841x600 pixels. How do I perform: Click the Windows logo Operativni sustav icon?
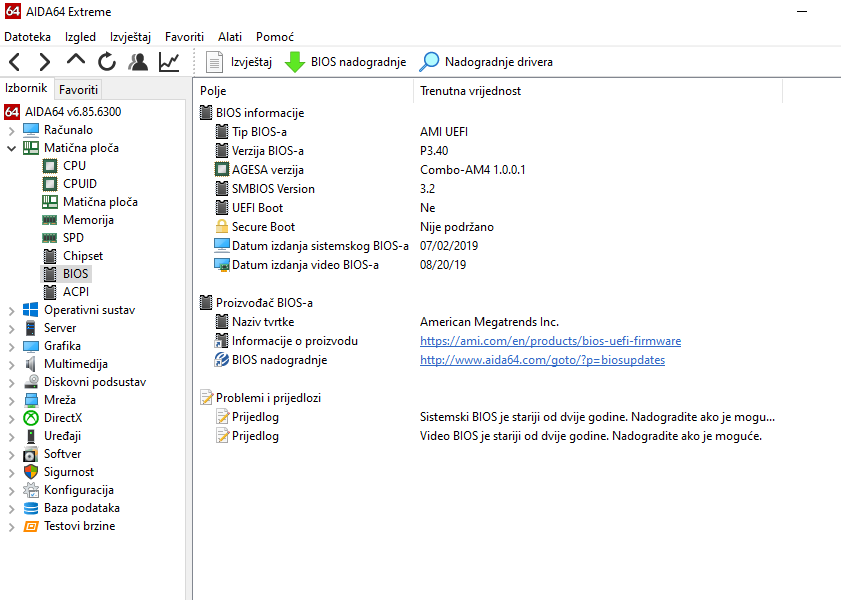(x=31, y=310)
